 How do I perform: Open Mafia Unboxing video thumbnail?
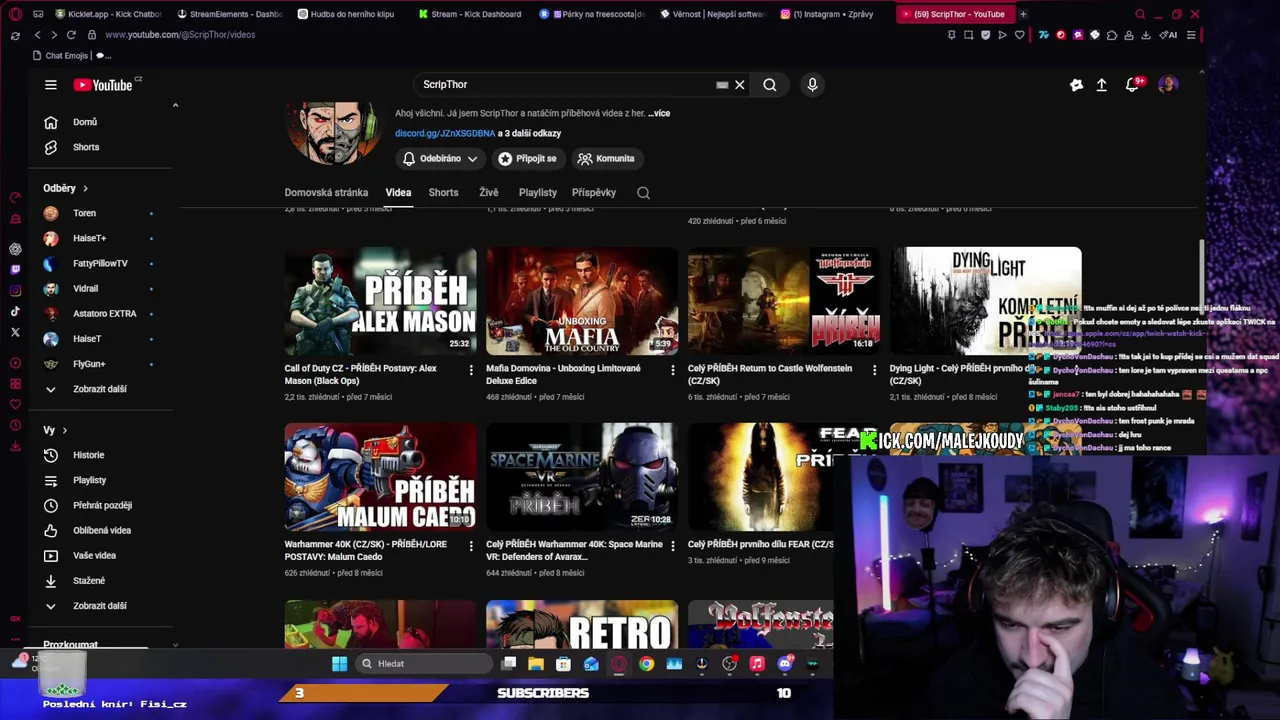point(582,301)
